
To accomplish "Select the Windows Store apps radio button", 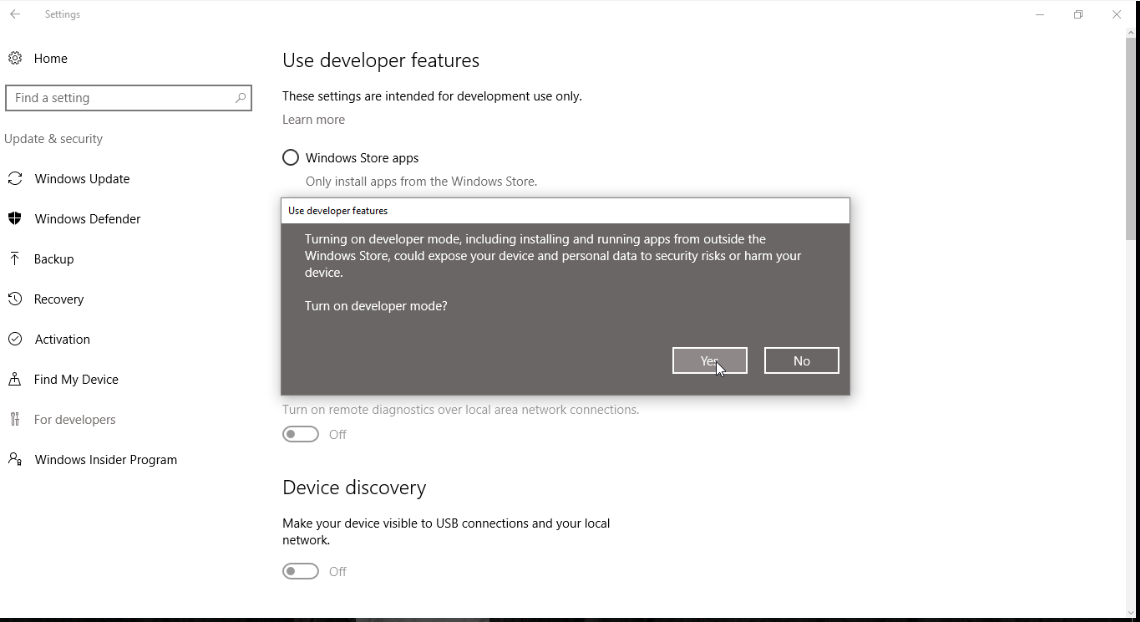I will pyautogui.click(x=290, y=158).
